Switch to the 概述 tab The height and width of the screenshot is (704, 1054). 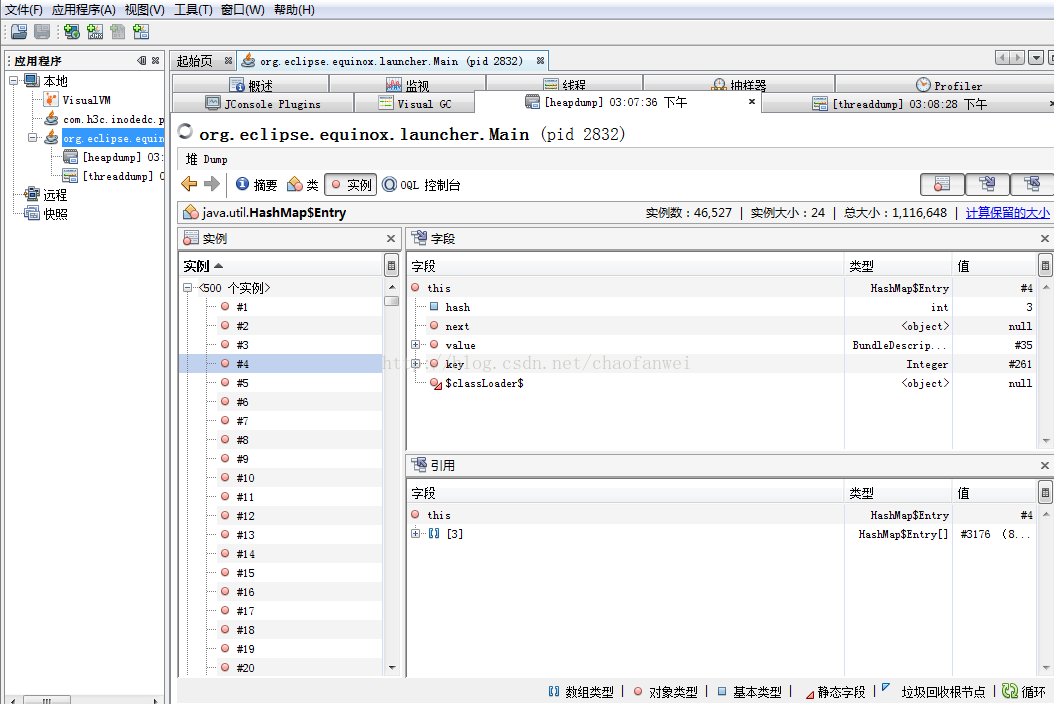(x=251, y=85)
